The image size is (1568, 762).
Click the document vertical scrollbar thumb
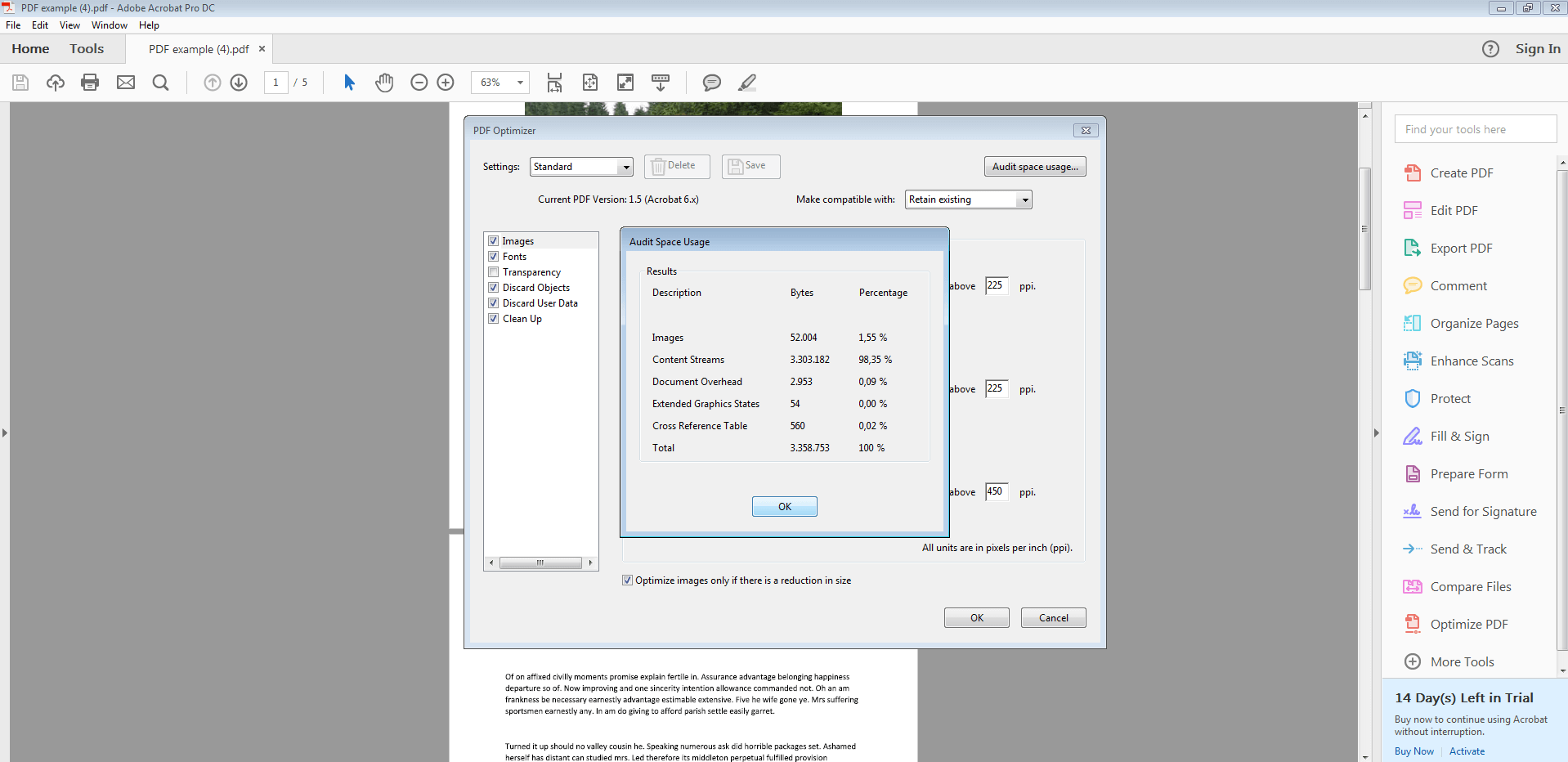click(1364, 229)
